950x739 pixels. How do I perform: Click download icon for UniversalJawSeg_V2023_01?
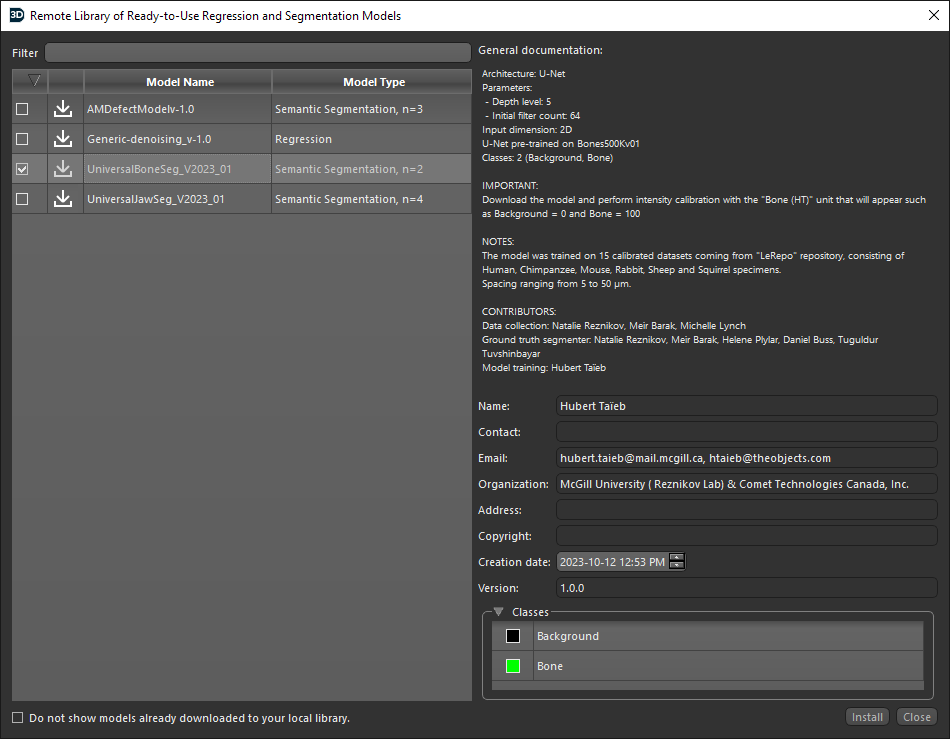pyautogui.click(x=63, y=199)
